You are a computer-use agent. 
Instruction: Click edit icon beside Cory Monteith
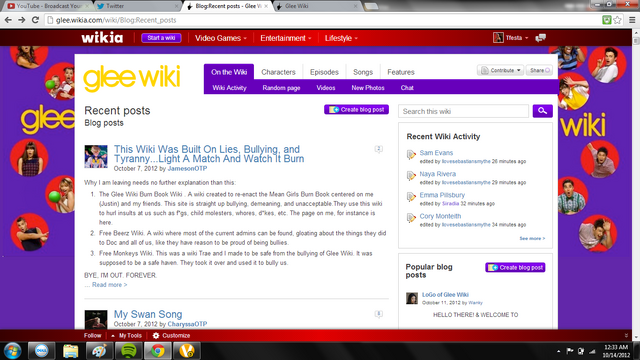point(411,218)
